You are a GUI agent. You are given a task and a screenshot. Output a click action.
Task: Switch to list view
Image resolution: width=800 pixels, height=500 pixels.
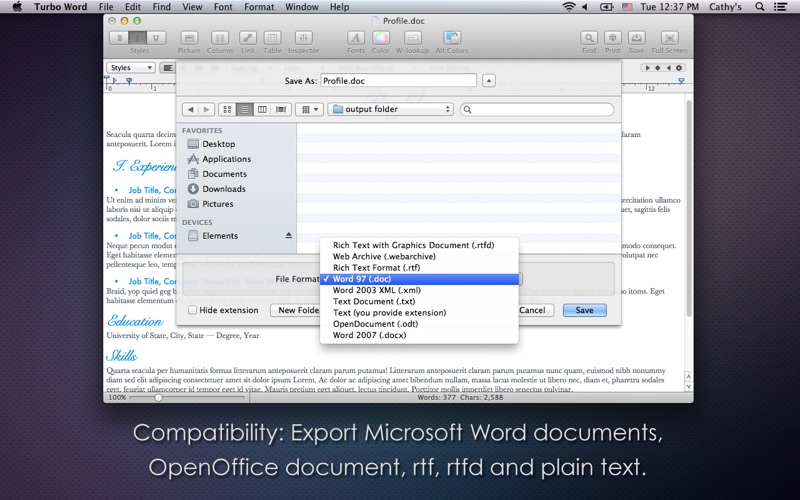[244, 109]
